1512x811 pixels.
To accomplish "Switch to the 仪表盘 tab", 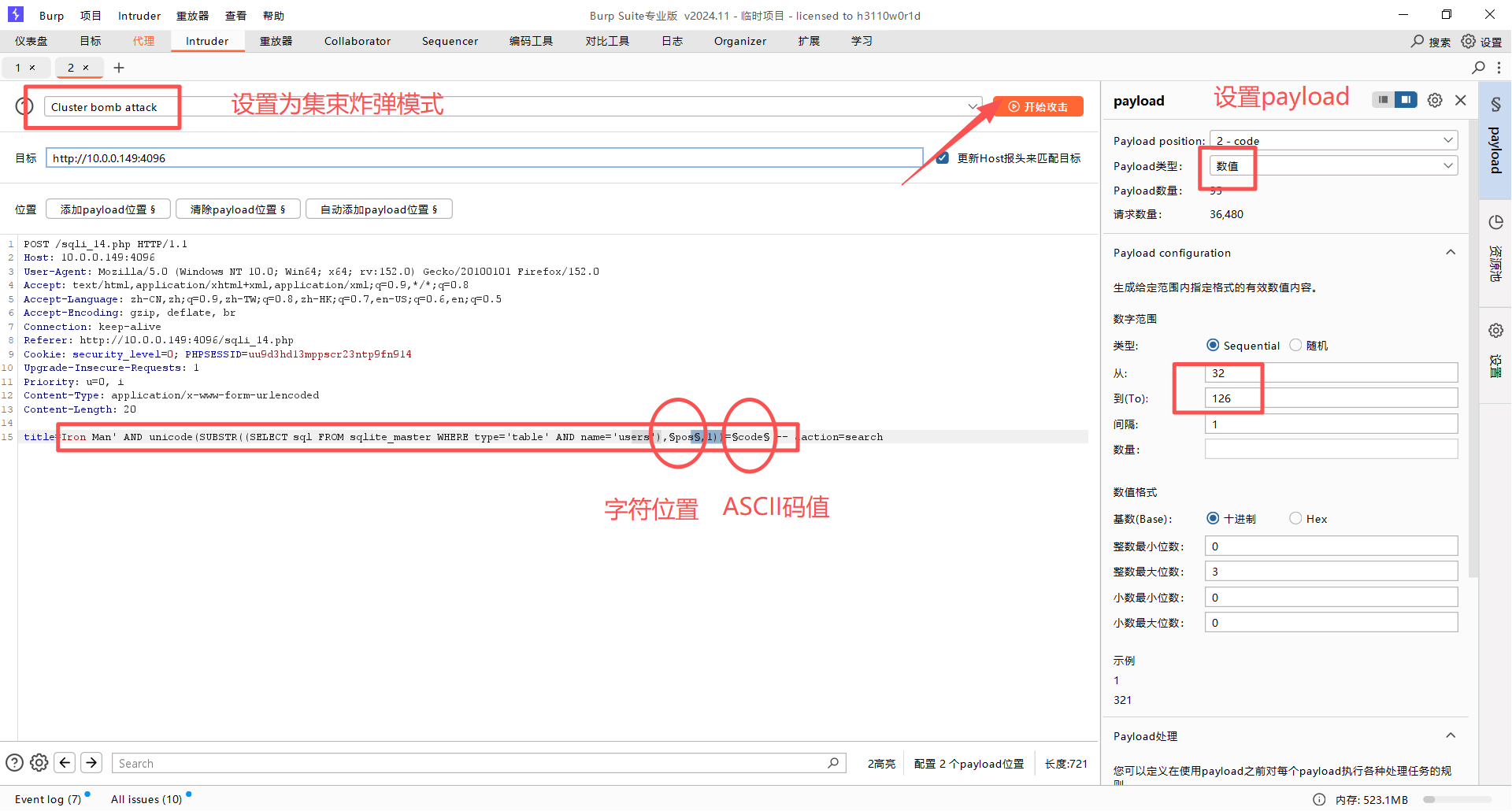I will (31, 41).
